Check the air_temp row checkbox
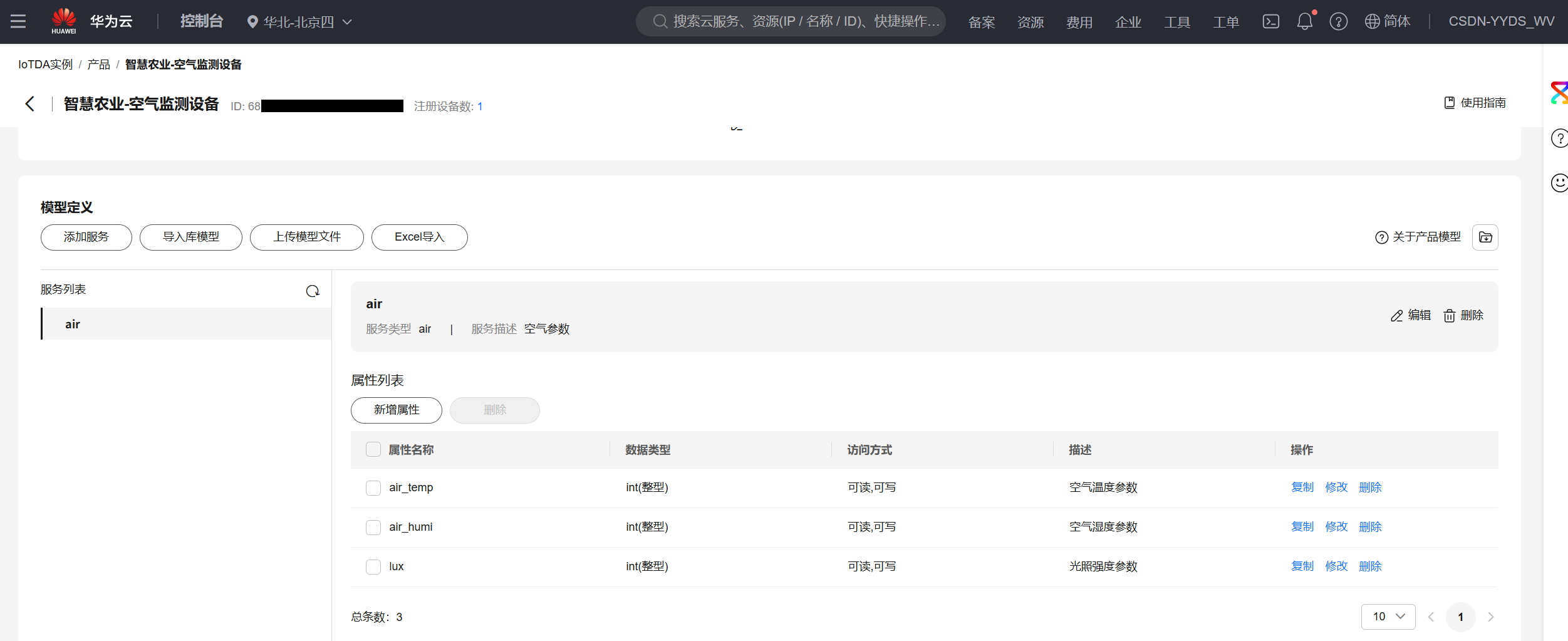Image resolution: width=1568 pixels, height=641 pixels. click(373, 487)
